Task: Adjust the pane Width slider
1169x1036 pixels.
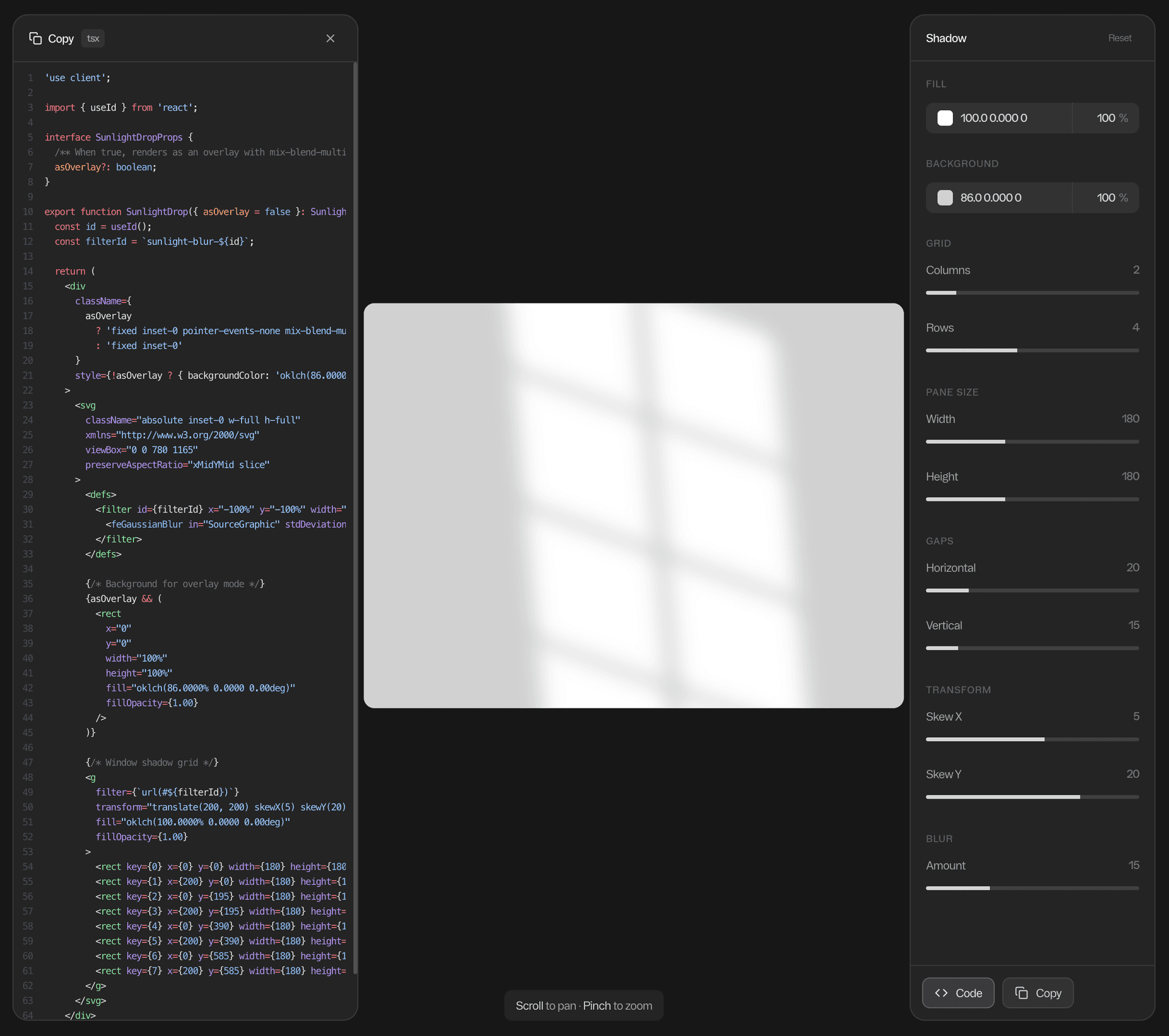Action: tap(1005, 441)
